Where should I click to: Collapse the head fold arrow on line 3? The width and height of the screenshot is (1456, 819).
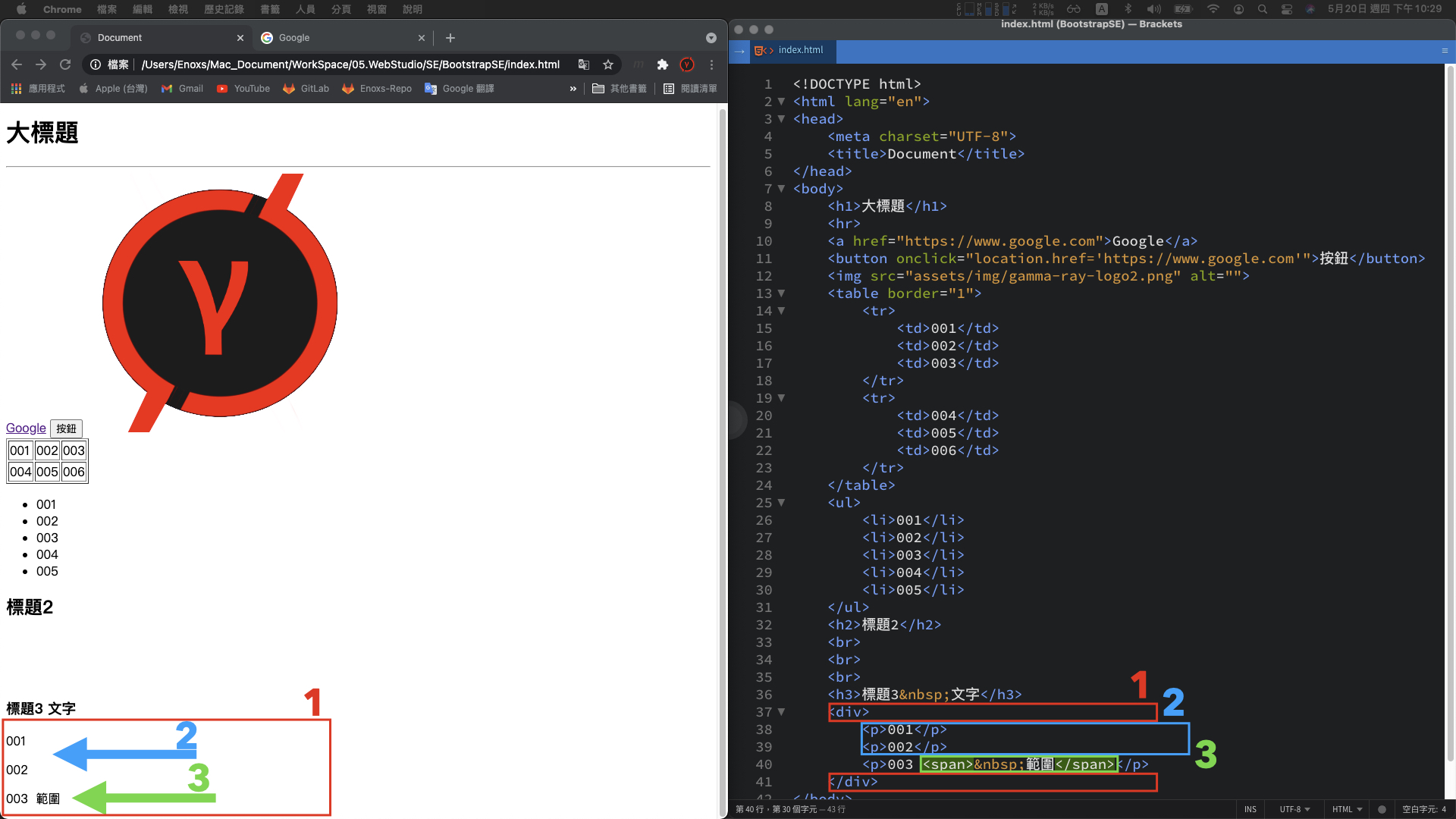[781, 119]
